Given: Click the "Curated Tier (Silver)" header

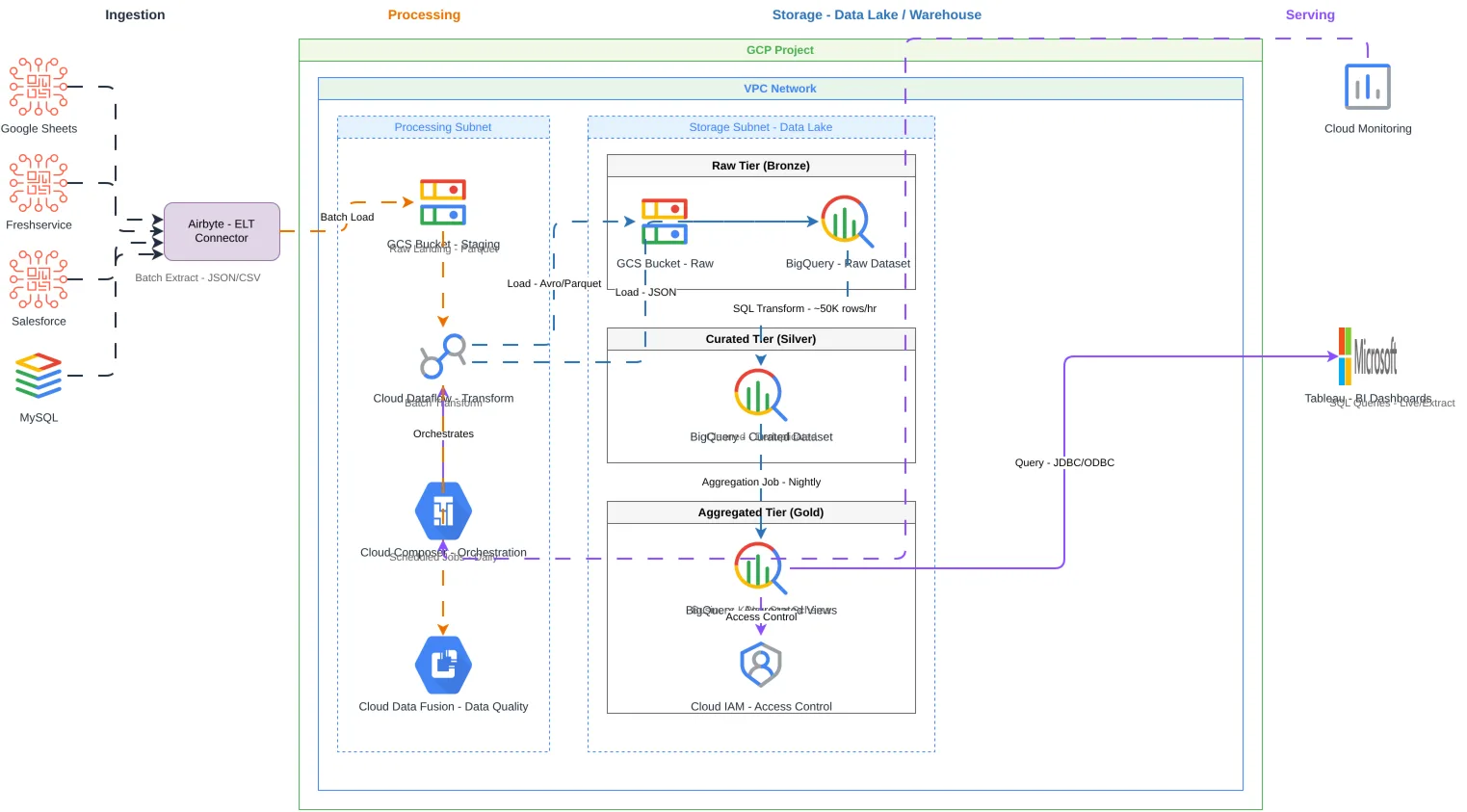Looking at the screenshot, I should pos(761,339).
